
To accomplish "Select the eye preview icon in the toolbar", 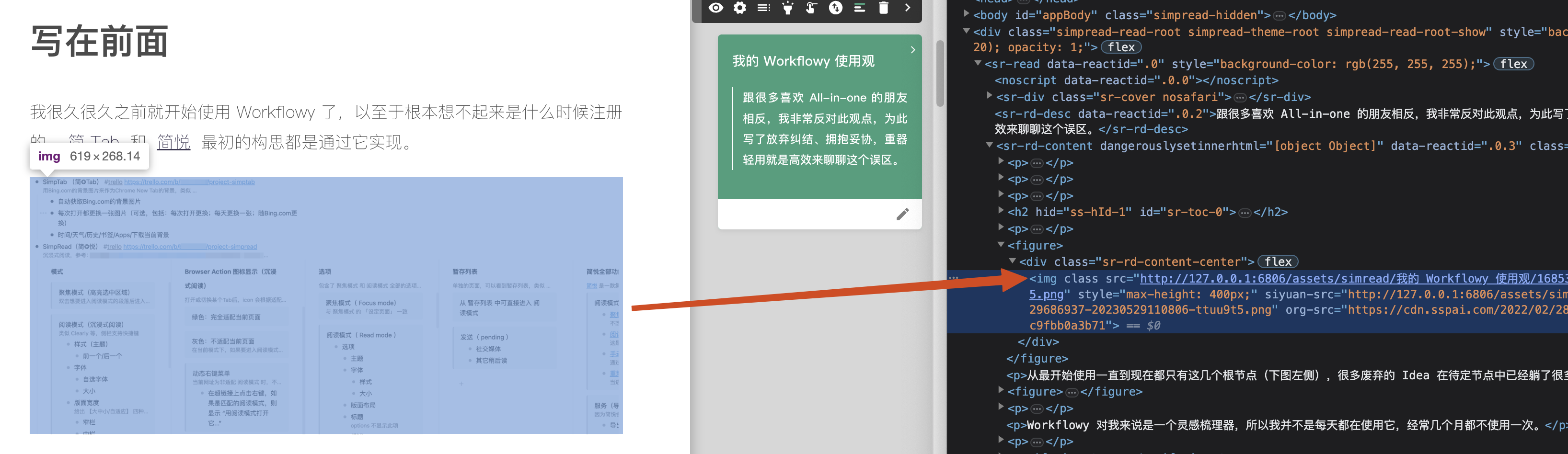I will point(716,8).
